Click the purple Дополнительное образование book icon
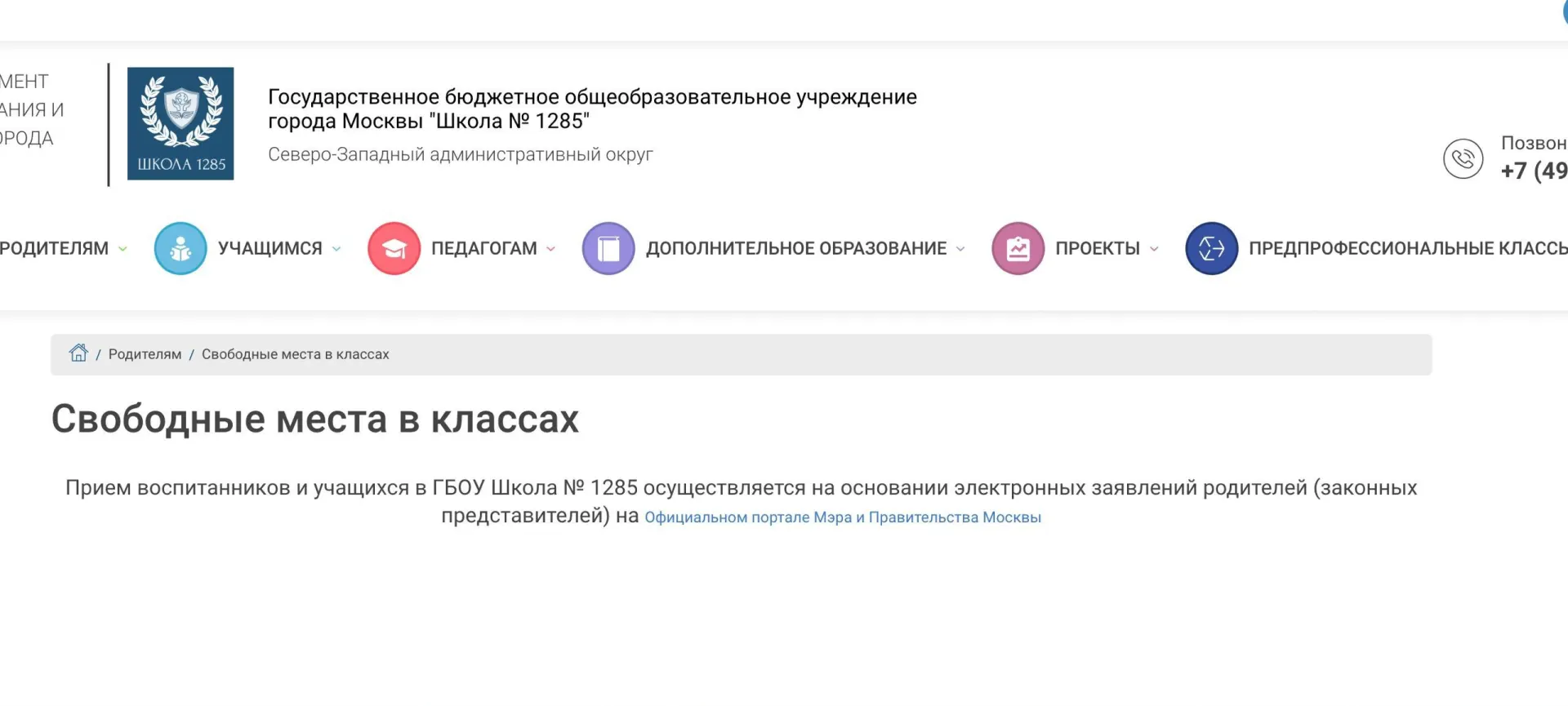The height and width of the screenshot is (706, 1568). coord(608,248)
